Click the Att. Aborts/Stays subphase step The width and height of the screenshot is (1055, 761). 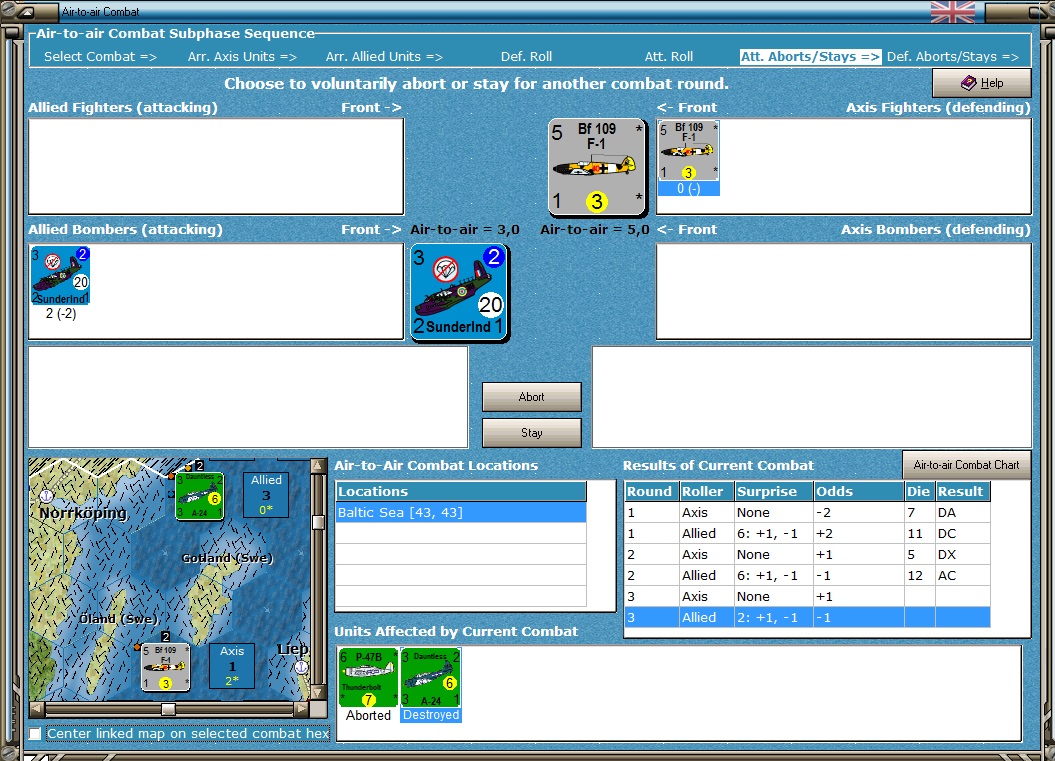pos(810,57)
